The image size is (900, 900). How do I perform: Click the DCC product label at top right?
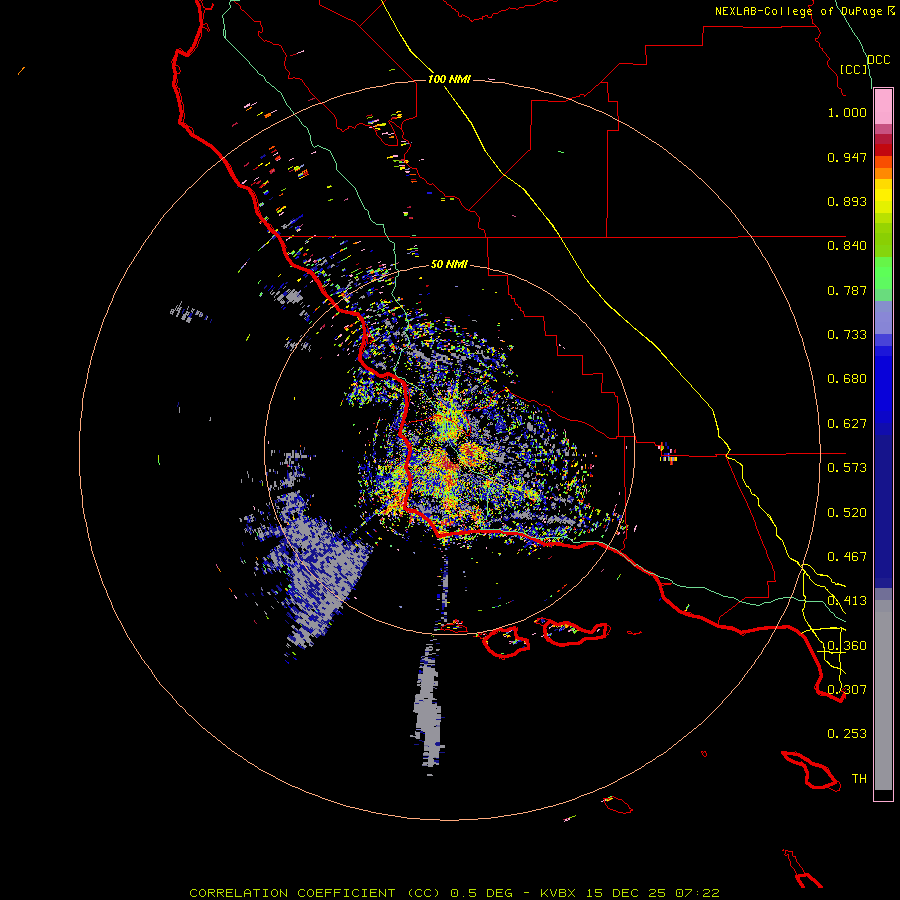879,60
